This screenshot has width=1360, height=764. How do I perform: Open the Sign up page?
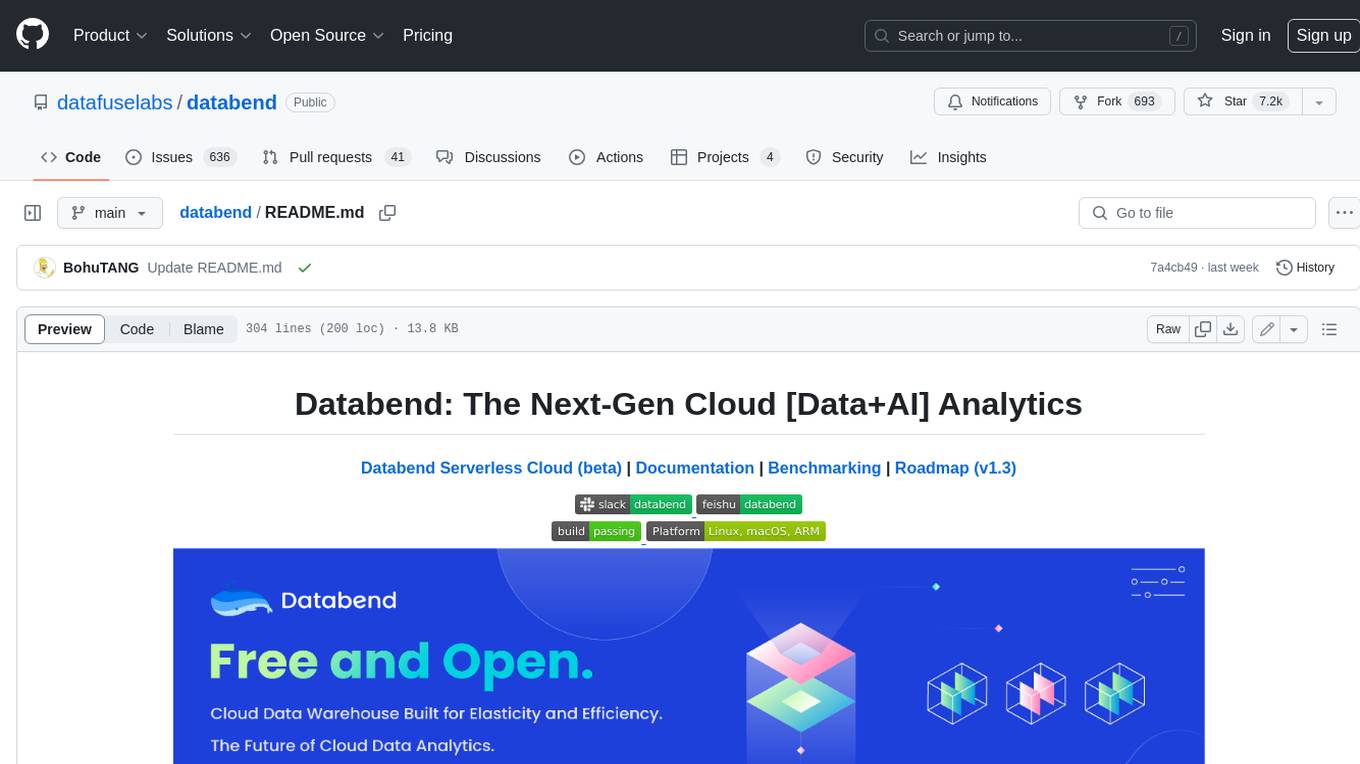pyautogui.click(x=1323, y=35)
